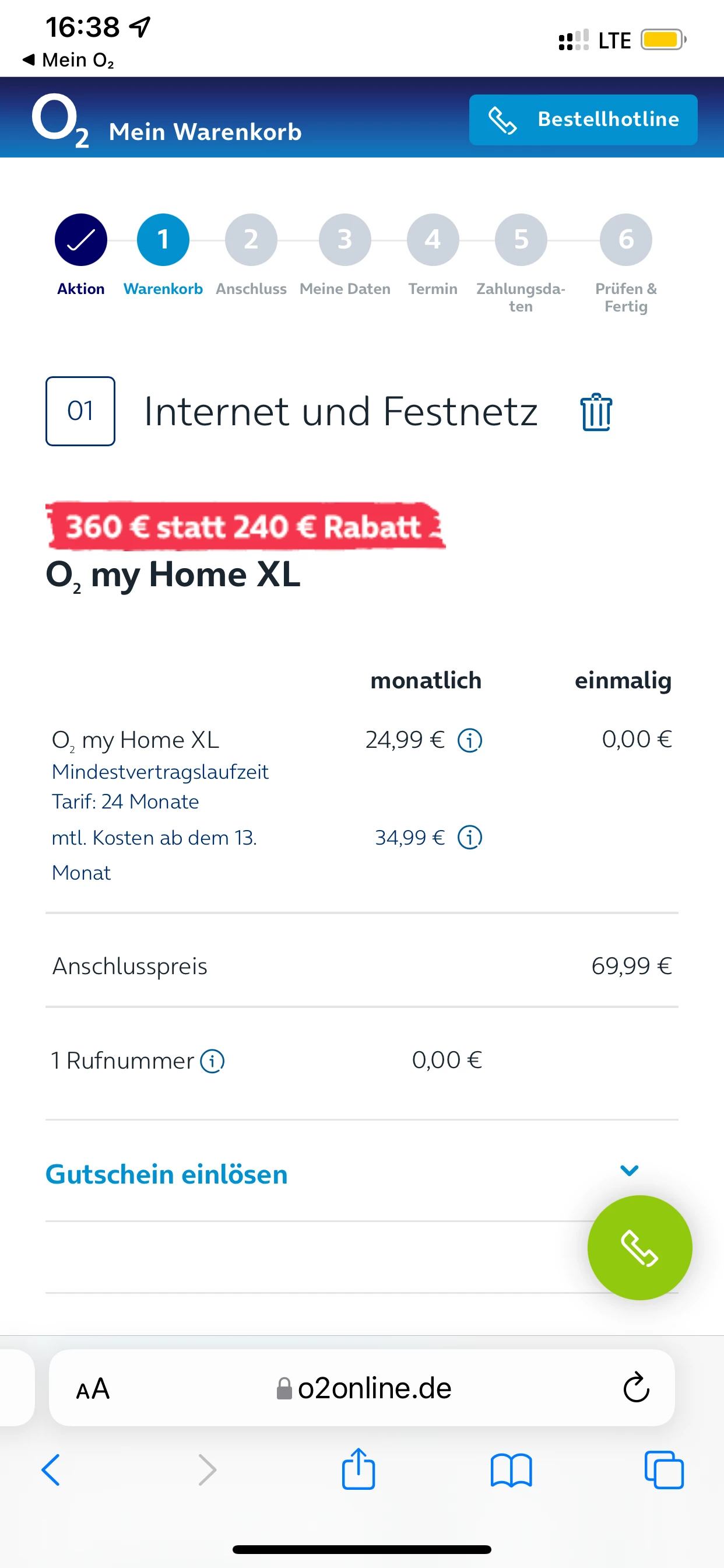
Task: Go back with Safari back arrow
Action: click(x=51, y=1470)
